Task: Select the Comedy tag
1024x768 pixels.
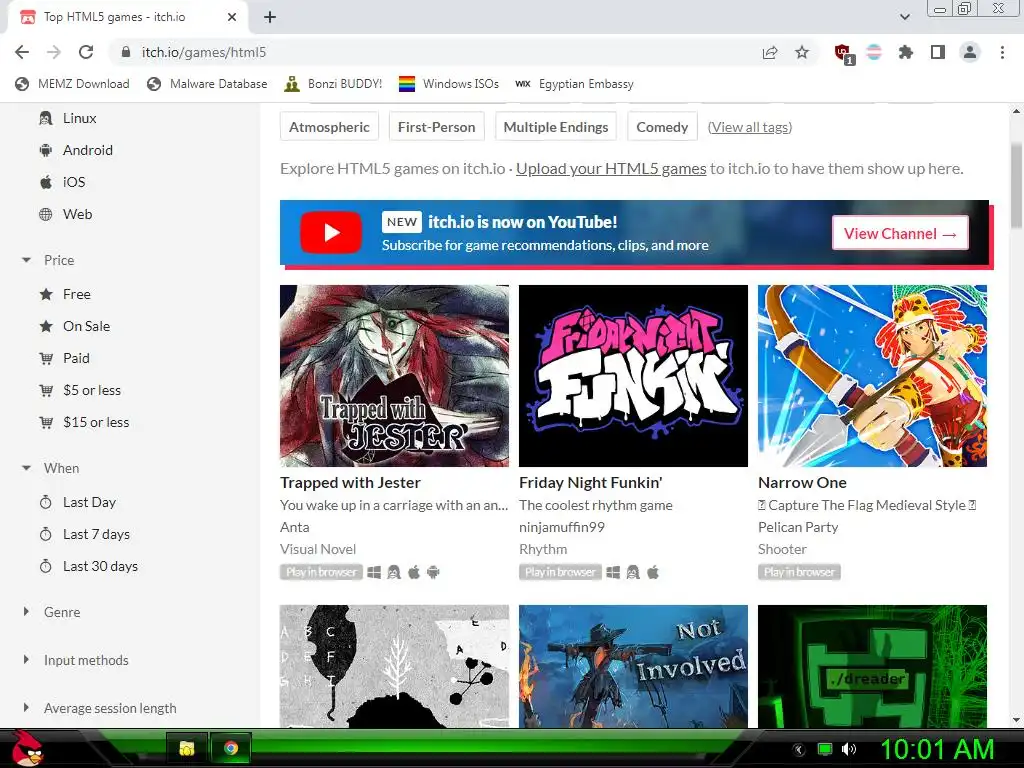Action: [x=662, y=127]
